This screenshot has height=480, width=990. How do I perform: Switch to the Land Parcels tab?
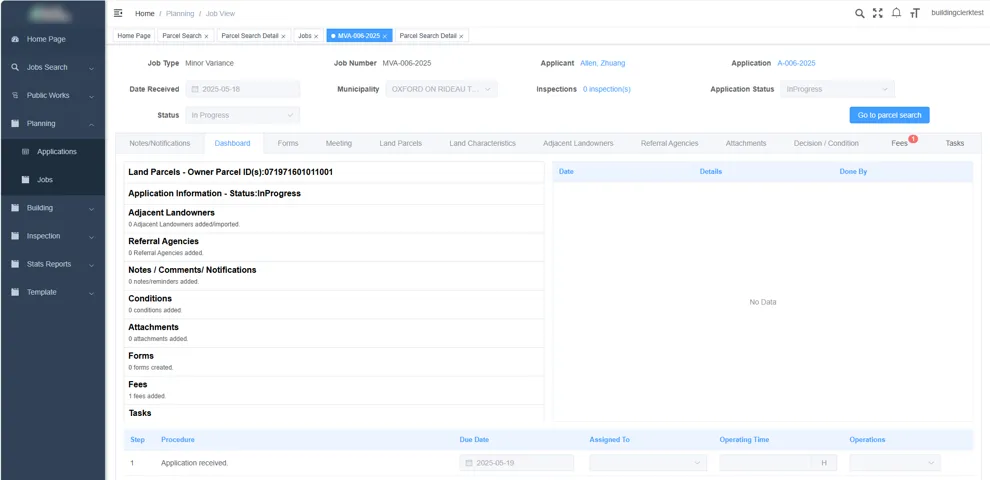400,143
